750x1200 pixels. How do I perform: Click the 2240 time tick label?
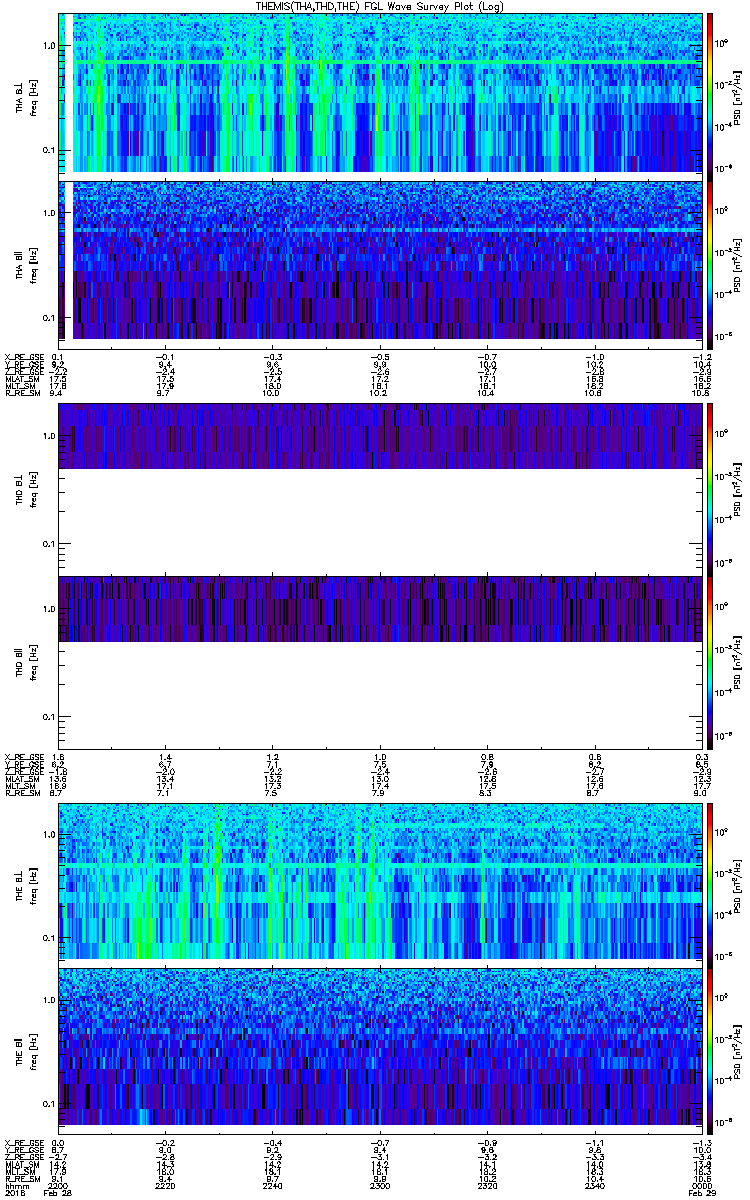[x=272, y=1186]
